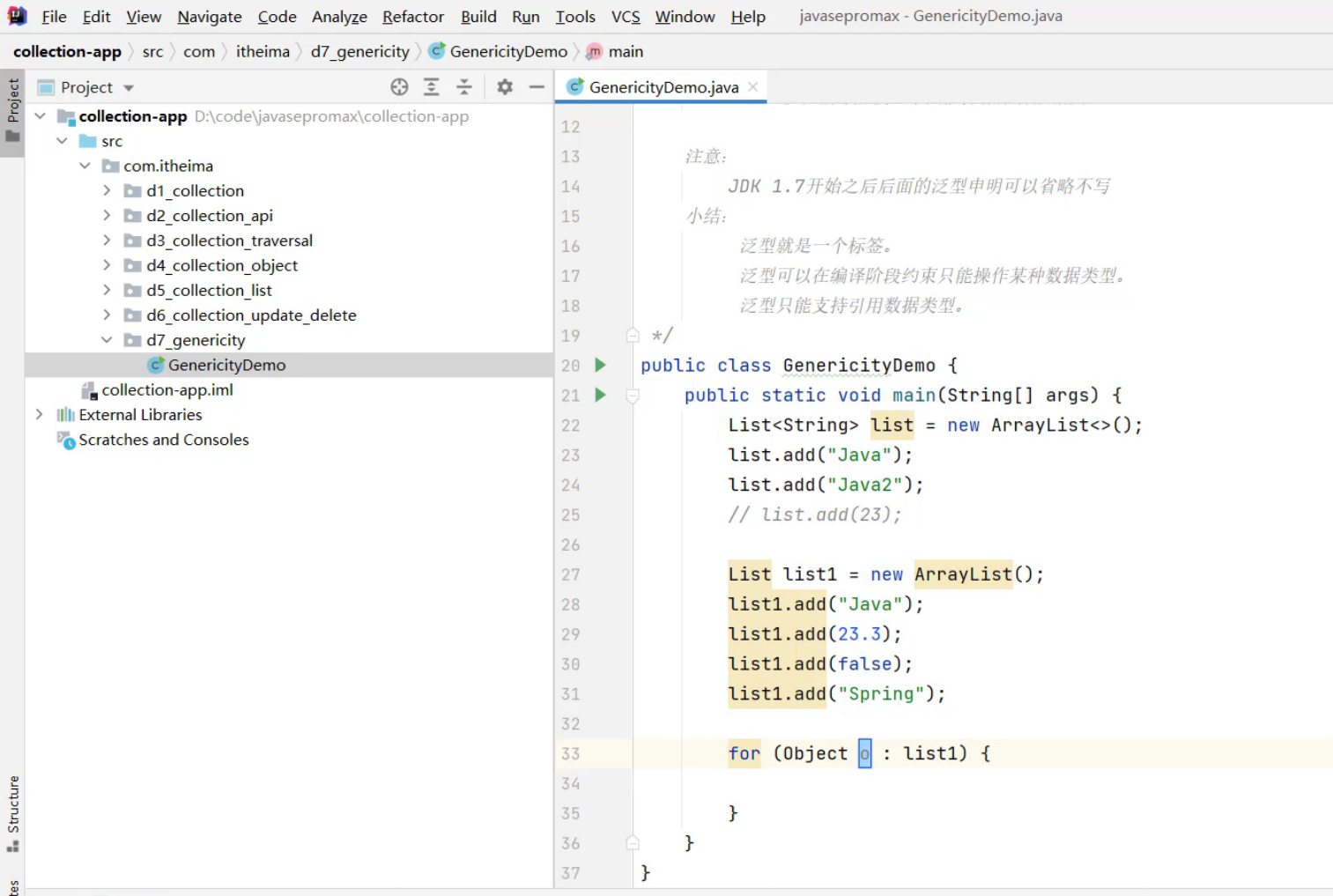Viewport: 1333px width, 896px height.
Task: Collapse the src folder node
Action: pos(62,141)
